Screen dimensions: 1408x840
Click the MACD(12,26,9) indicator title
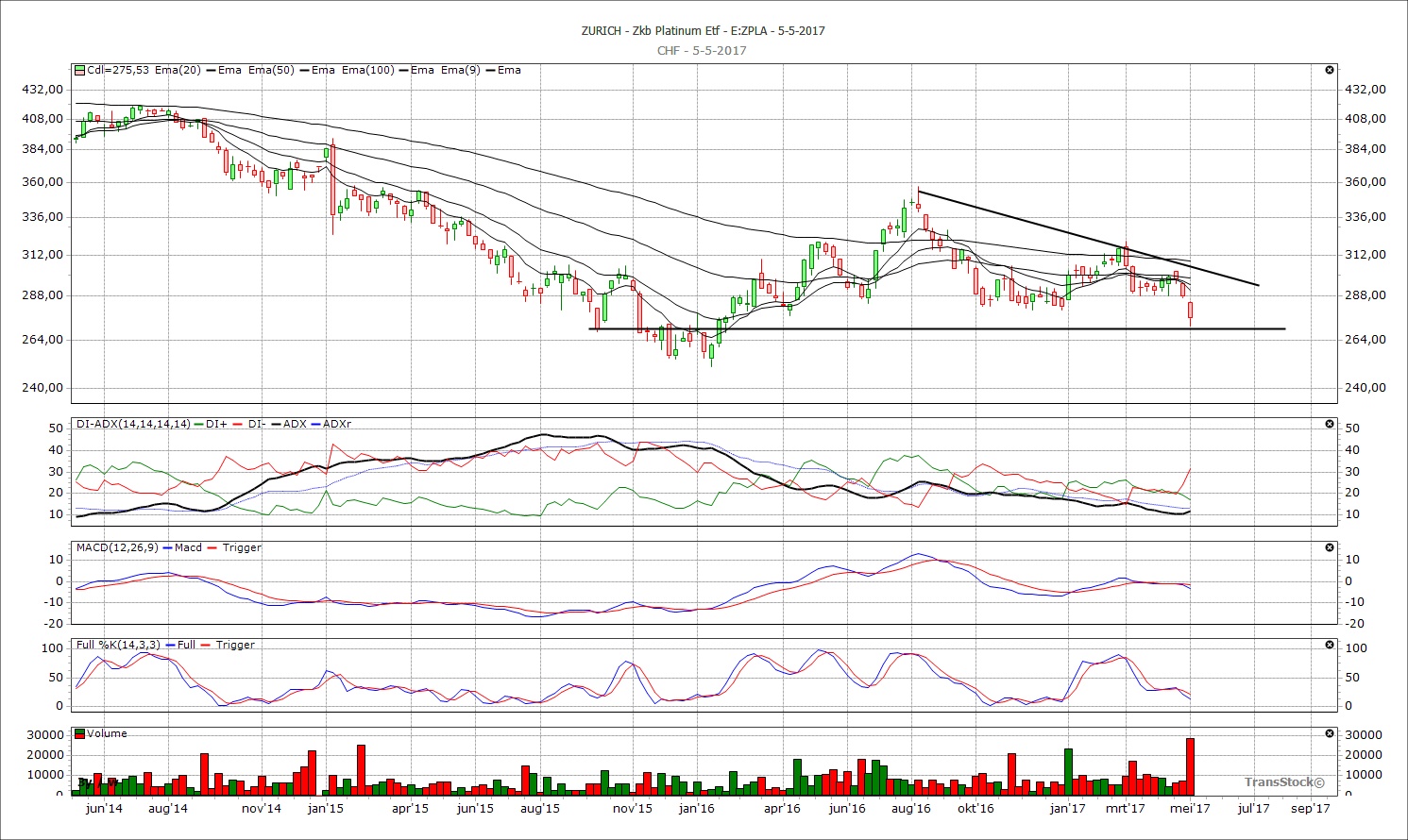click(117, 547)
